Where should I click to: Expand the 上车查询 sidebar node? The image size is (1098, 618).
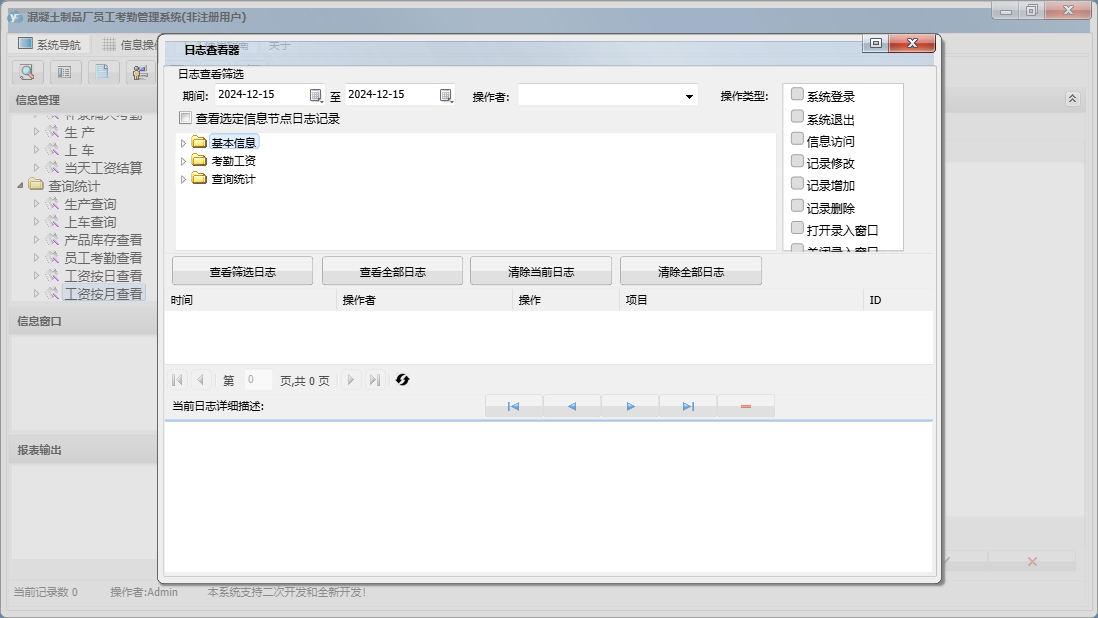point(36,222)
